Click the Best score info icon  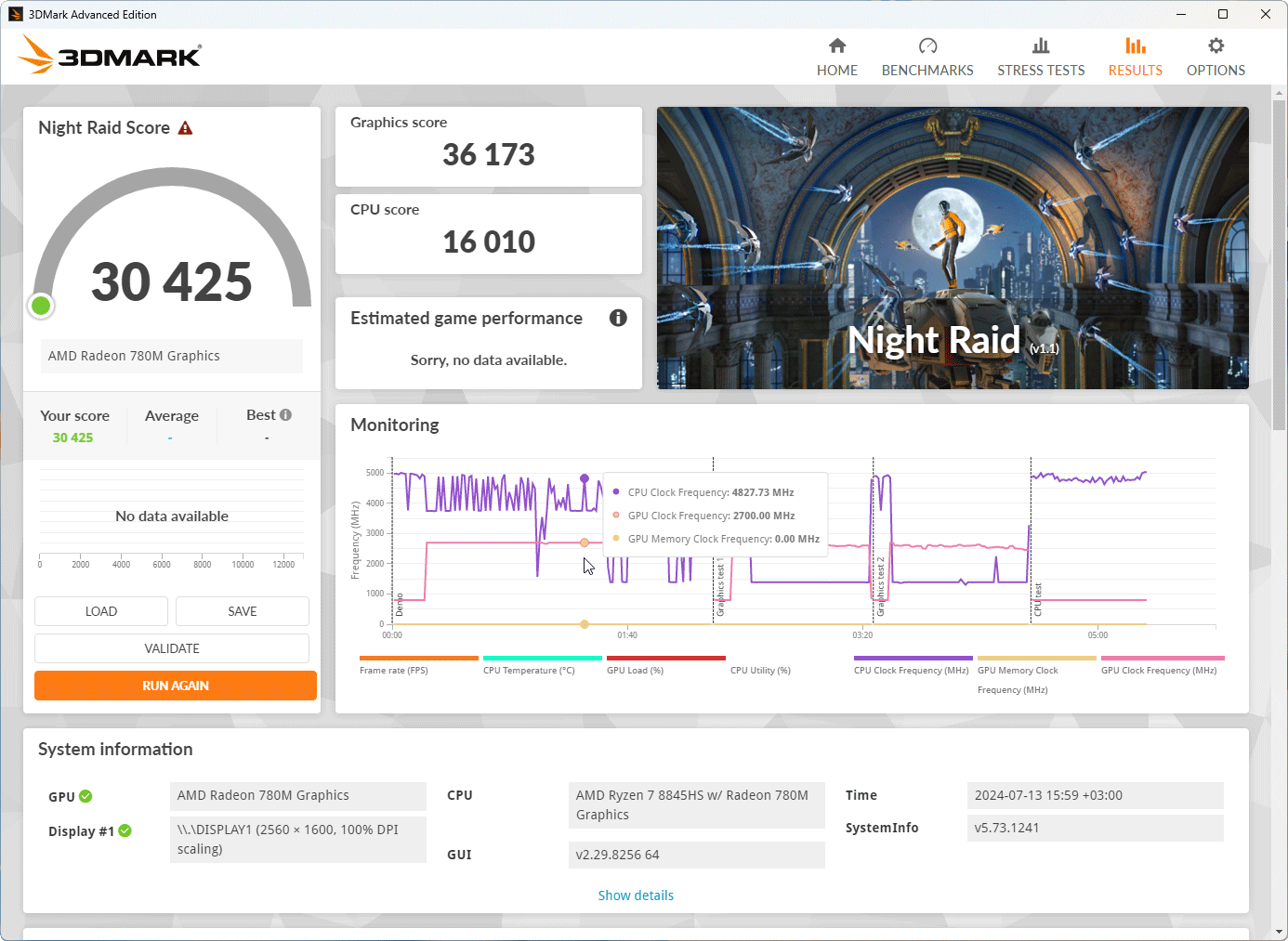(285, 415)
